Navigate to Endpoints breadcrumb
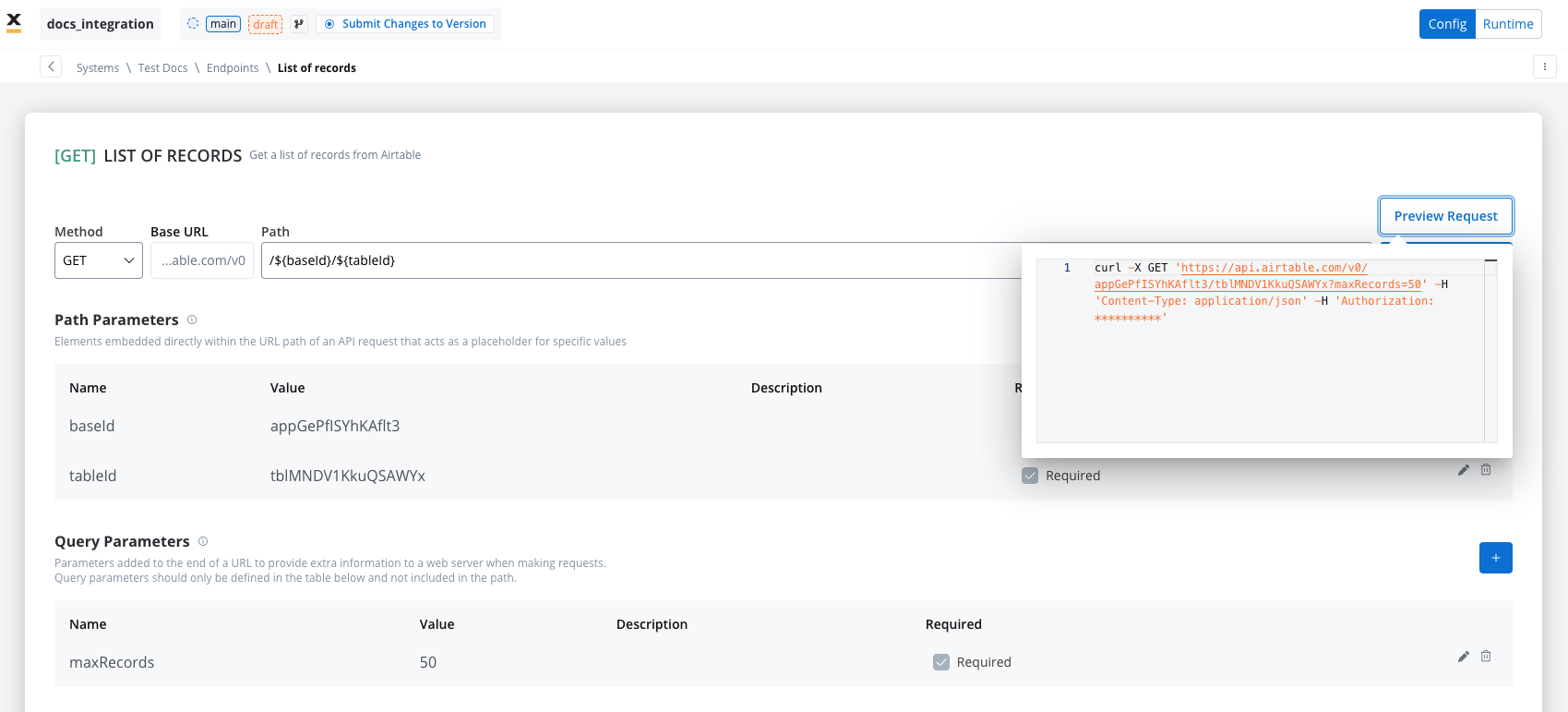Screen dimensions: 1568x712 tap(233, 68)
